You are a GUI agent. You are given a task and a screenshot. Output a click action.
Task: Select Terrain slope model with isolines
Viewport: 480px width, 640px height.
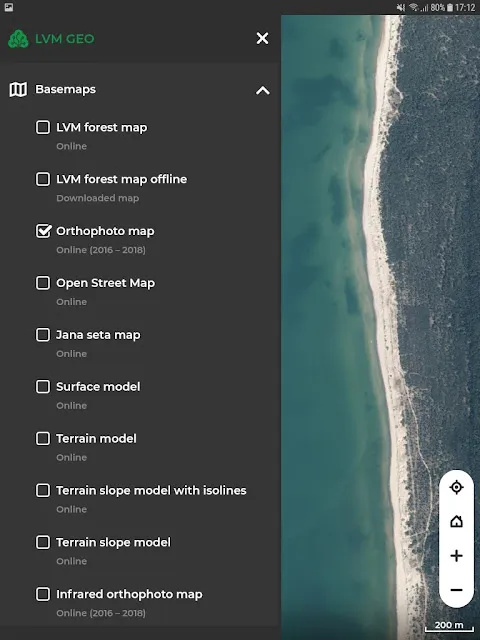[x=151, y=490]
